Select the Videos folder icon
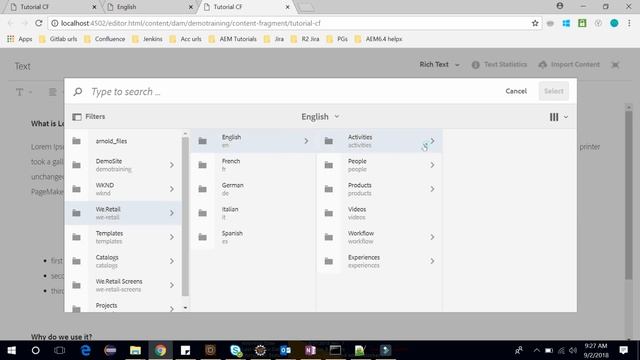640x360 pixels. [329, 213]
